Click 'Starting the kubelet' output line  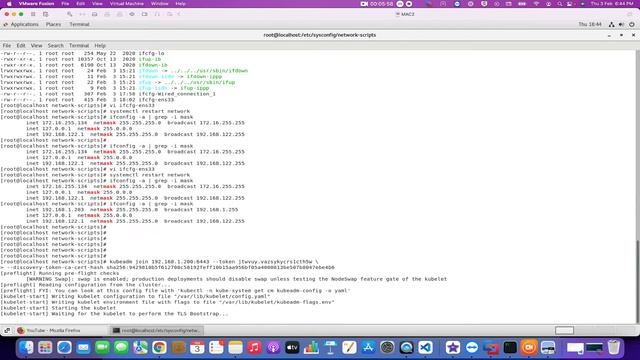tap(58, 308)
